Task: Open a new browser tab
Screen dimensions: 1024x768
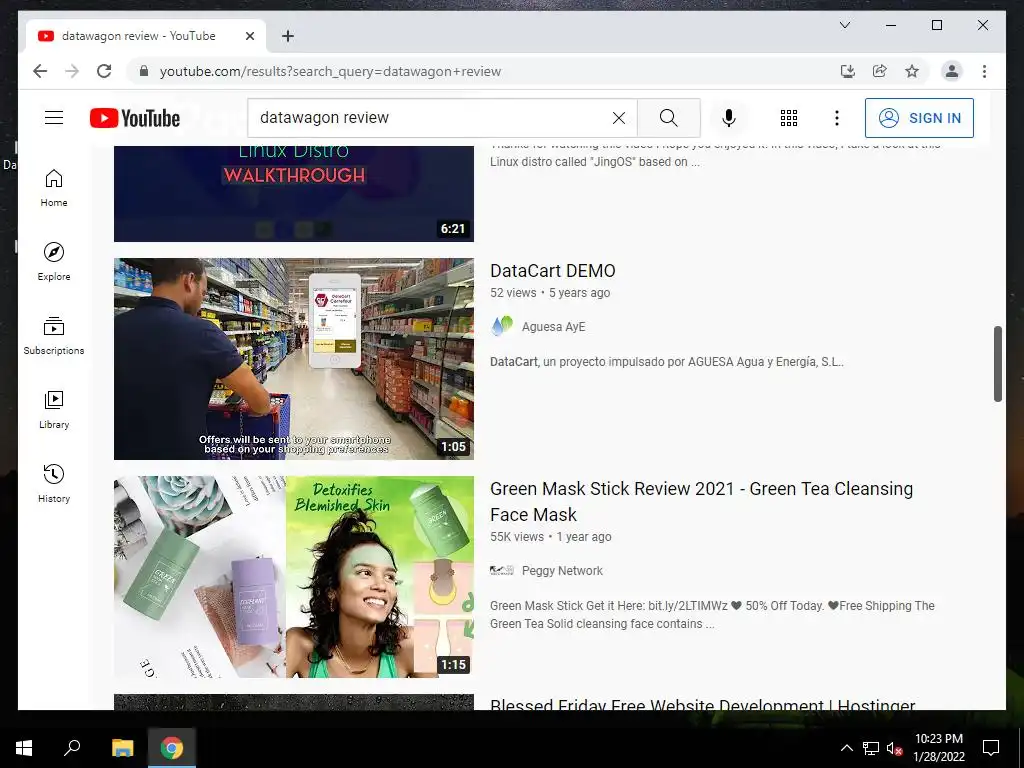Action: 288,36
